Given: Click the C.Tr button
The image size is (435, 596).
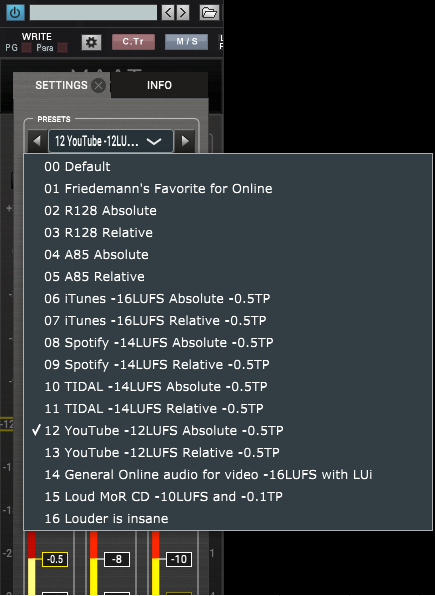Looking at the screenshot, I should click(x=133, y=42).
